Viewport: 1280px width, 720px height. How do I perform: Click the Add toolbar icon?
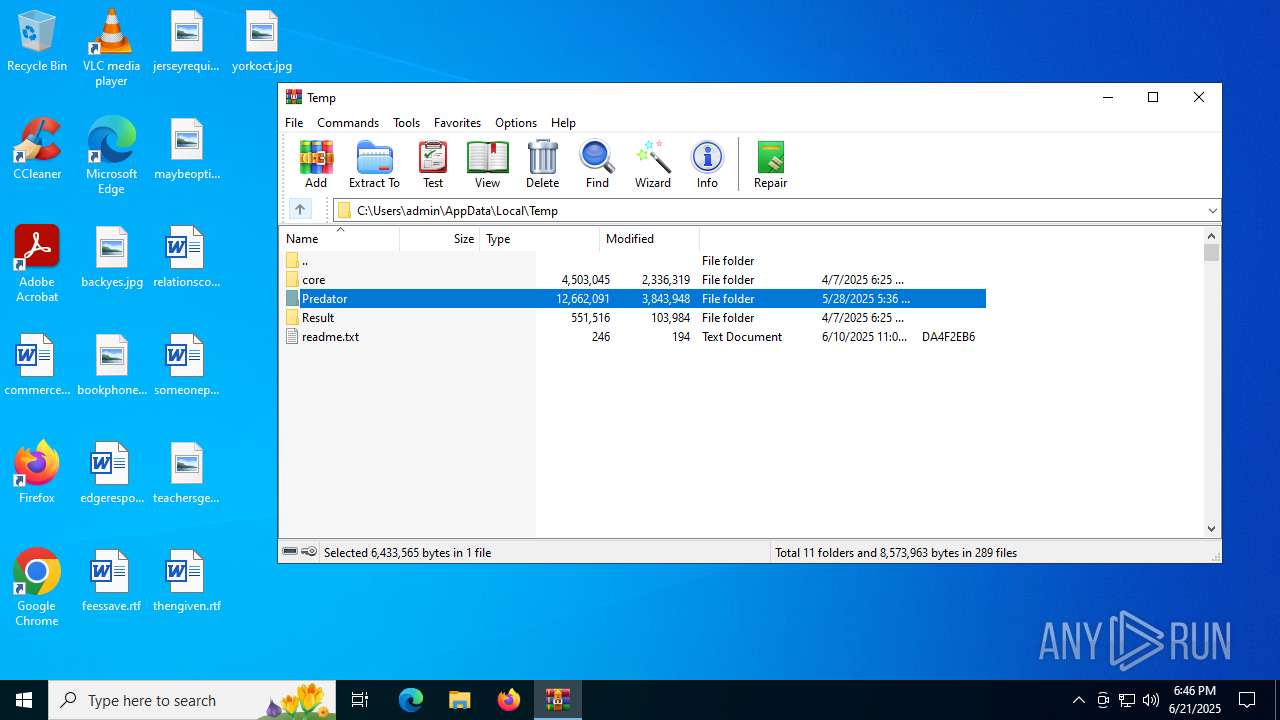[316, 164]
